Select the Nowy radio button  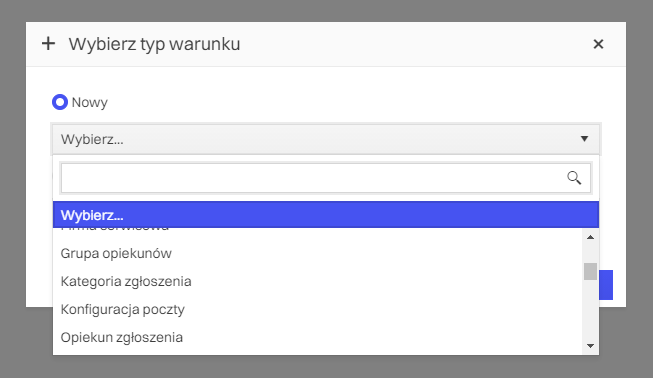[60, 102]
